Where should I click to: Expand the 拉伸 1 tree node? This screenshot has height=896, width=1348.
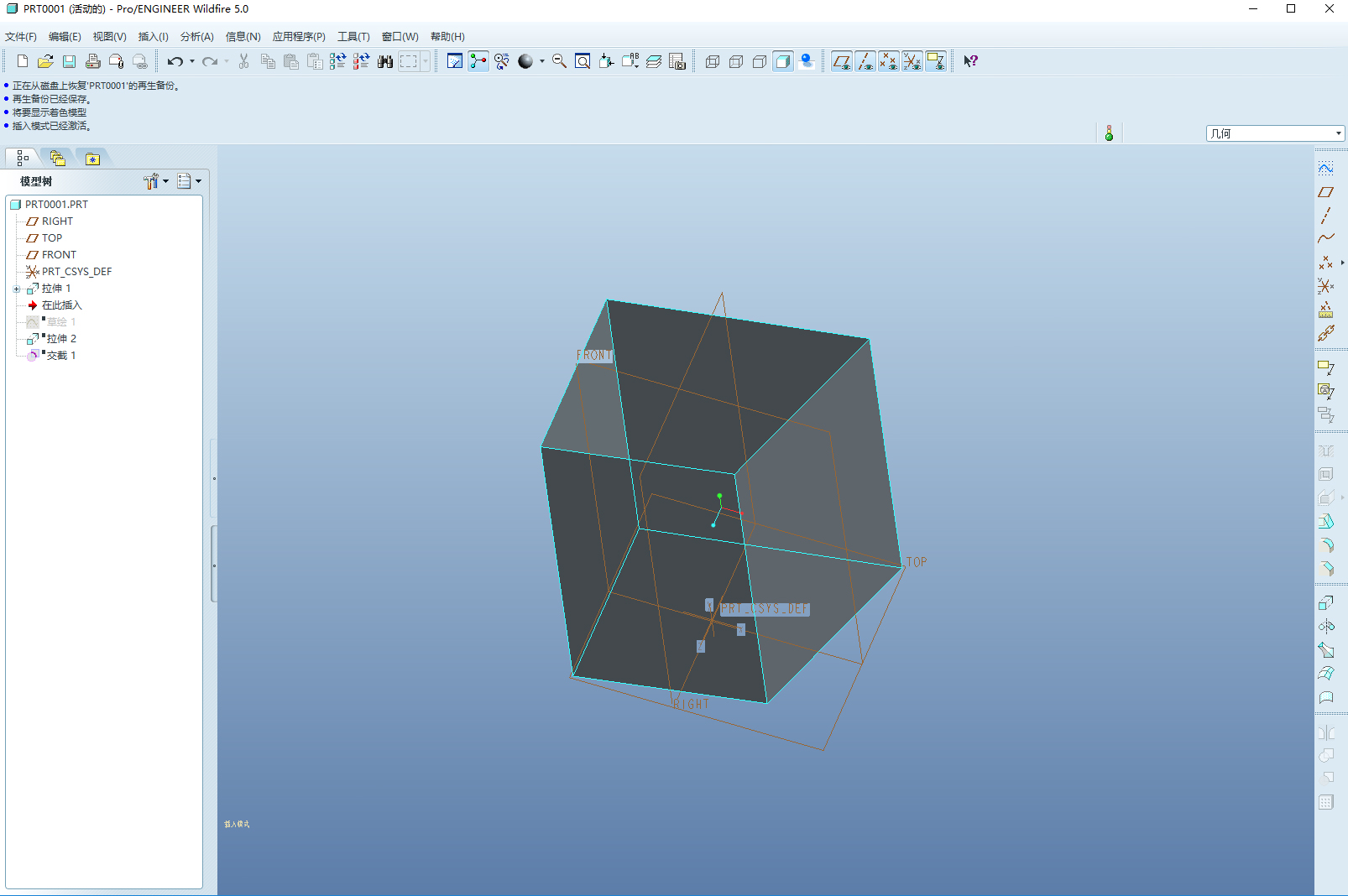[x=16, y=289]
